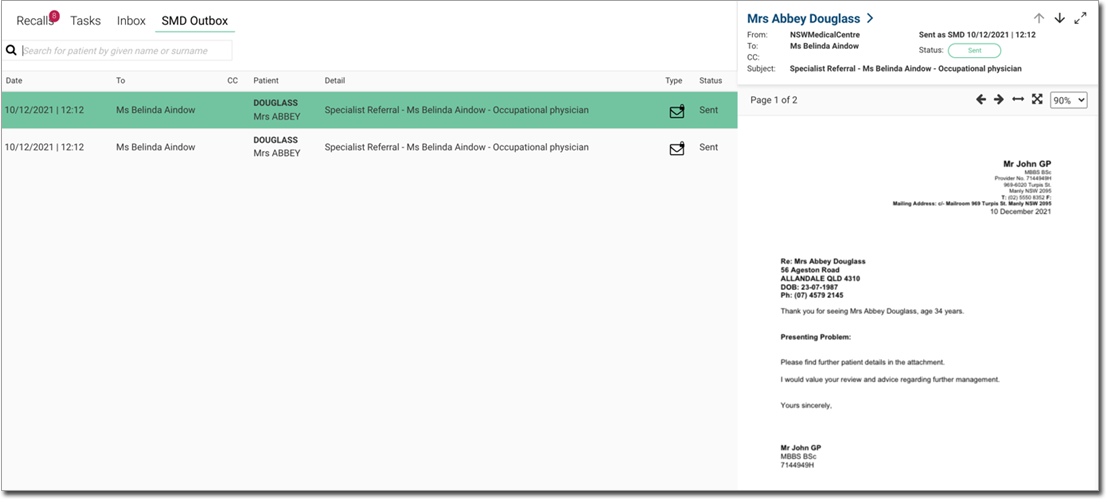
Task: Go to previous page of document
Action: [x=981, y=100]
